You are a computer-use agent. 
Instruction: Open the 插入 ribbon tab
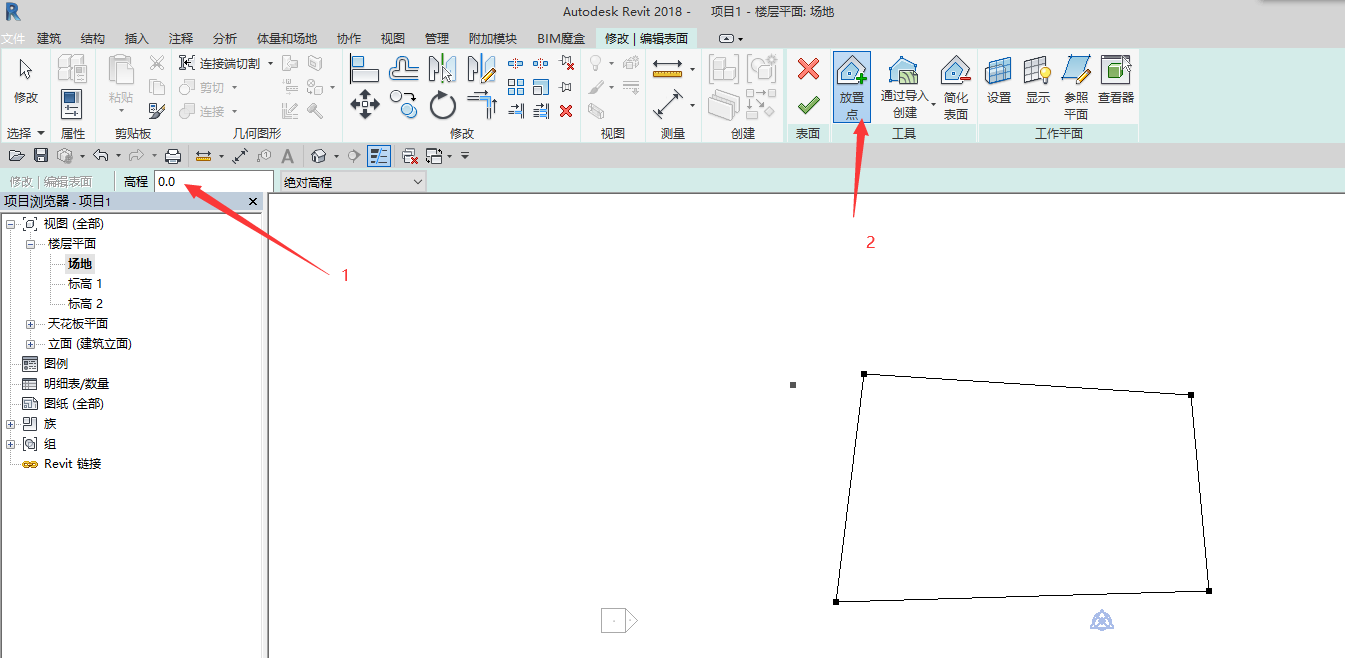pos(136,39)
